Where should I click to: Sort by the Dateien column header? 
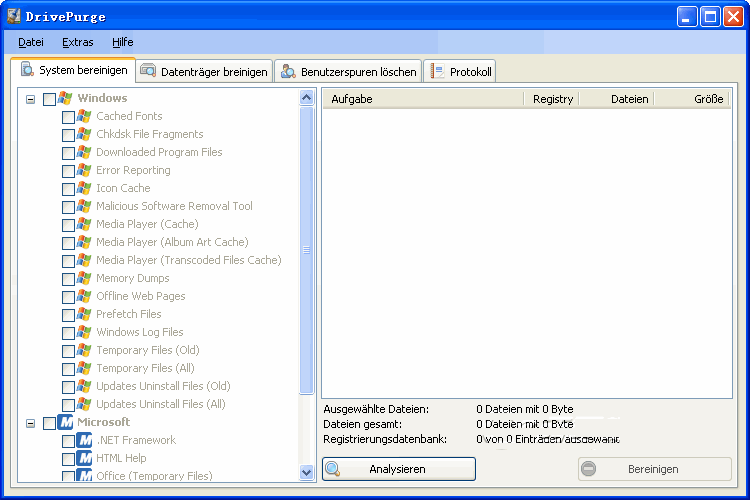[x=617, y=99]
